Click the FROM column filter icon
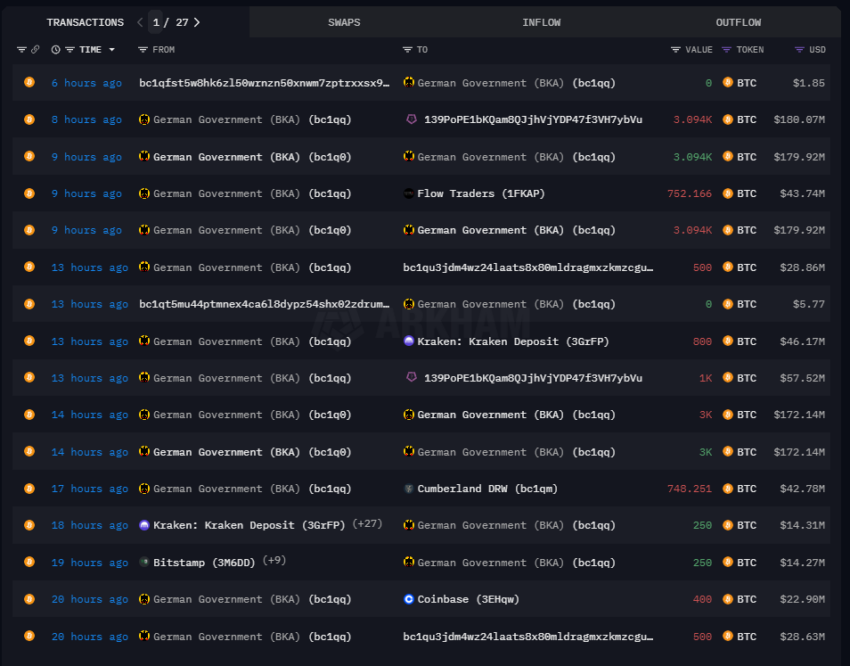 pos(143,50)
